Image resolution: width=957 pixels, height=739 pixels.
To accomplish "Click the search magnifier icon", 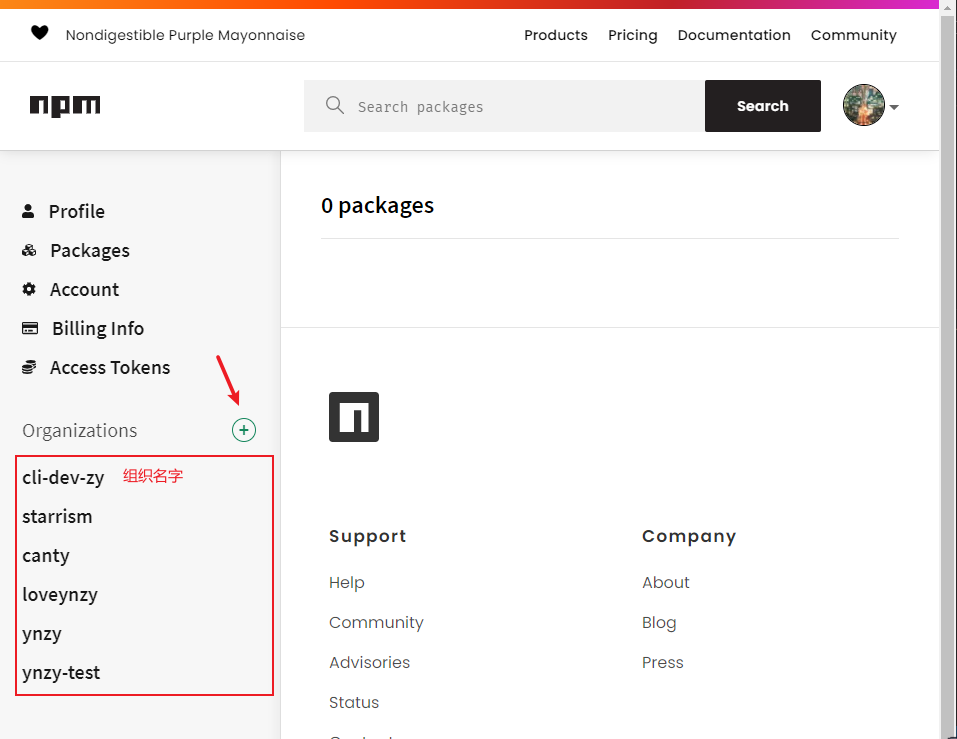I will tap(334, 105).
